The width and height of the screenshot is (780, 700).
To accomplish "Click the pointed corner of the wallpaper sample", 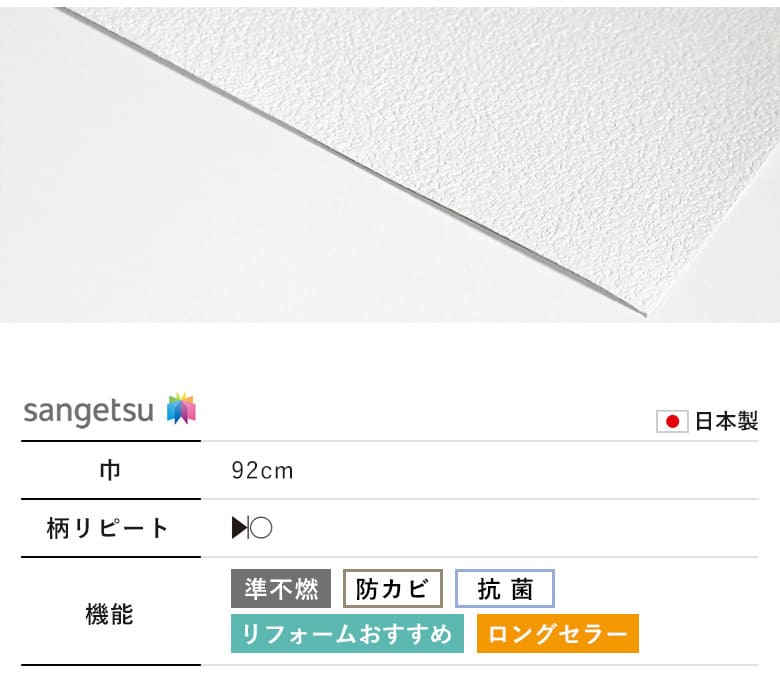I will tap(643, 313).
